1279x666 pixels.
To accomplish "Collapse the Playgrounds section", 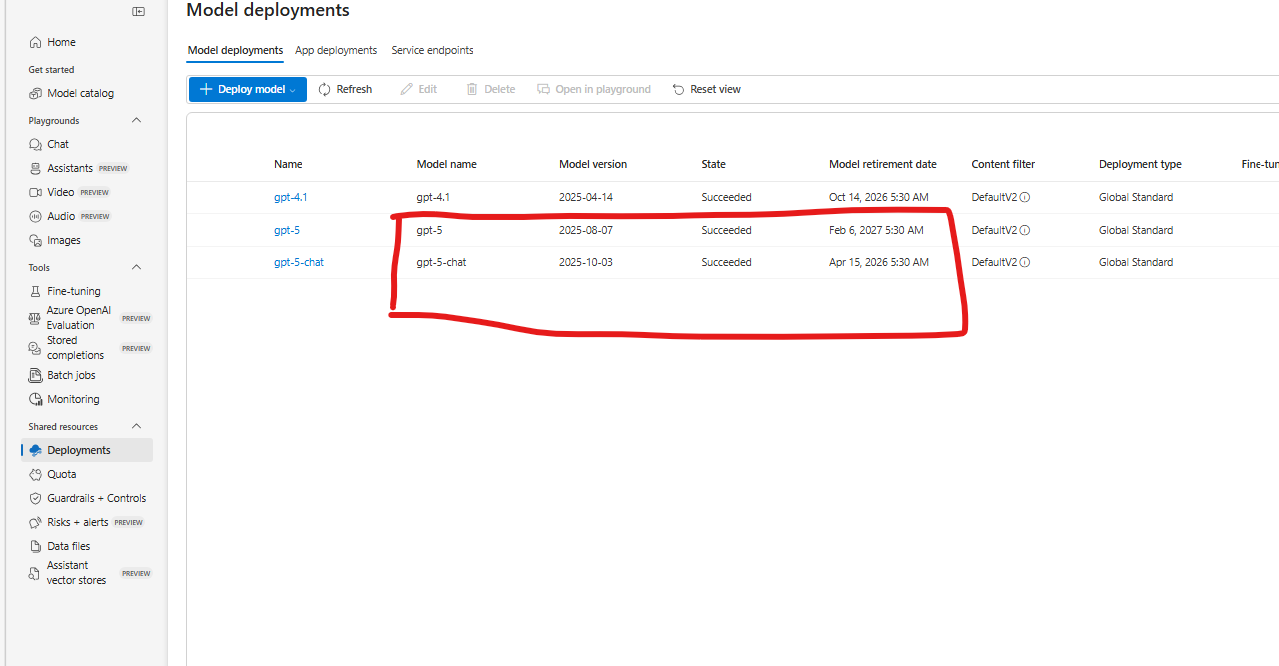I will tap(137, 120).
